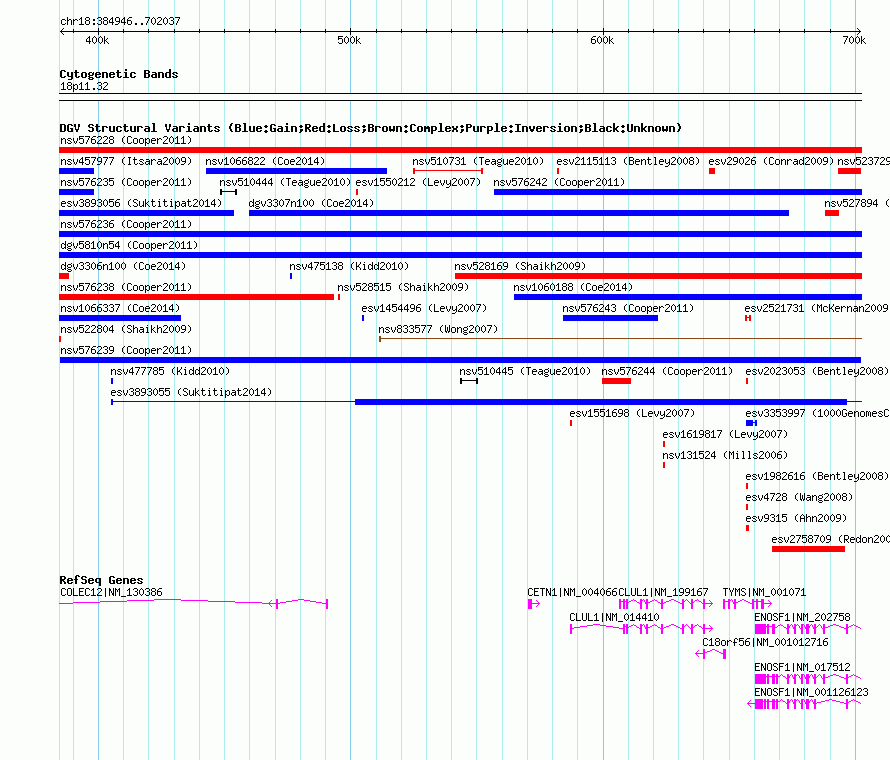The image size is (890, 760).
Task: Click esv2758709 (Redon) variant label
Action: [830, 539]
